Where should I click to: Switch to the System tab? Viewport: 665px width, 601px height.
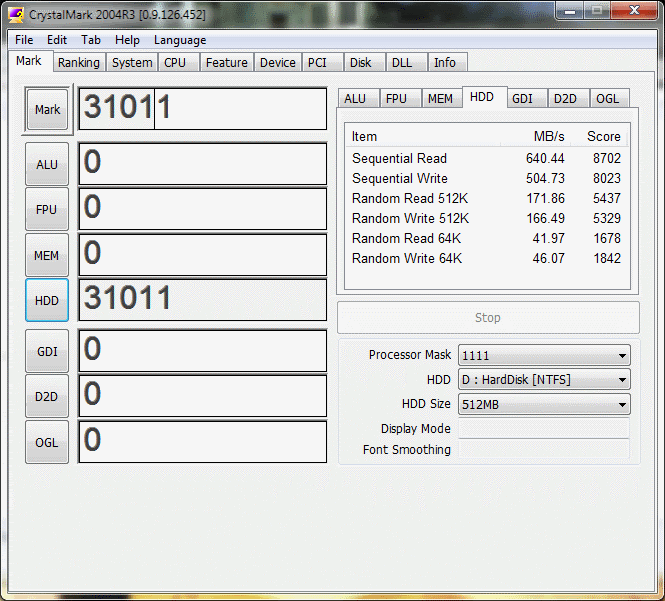[x=132, y=62]
